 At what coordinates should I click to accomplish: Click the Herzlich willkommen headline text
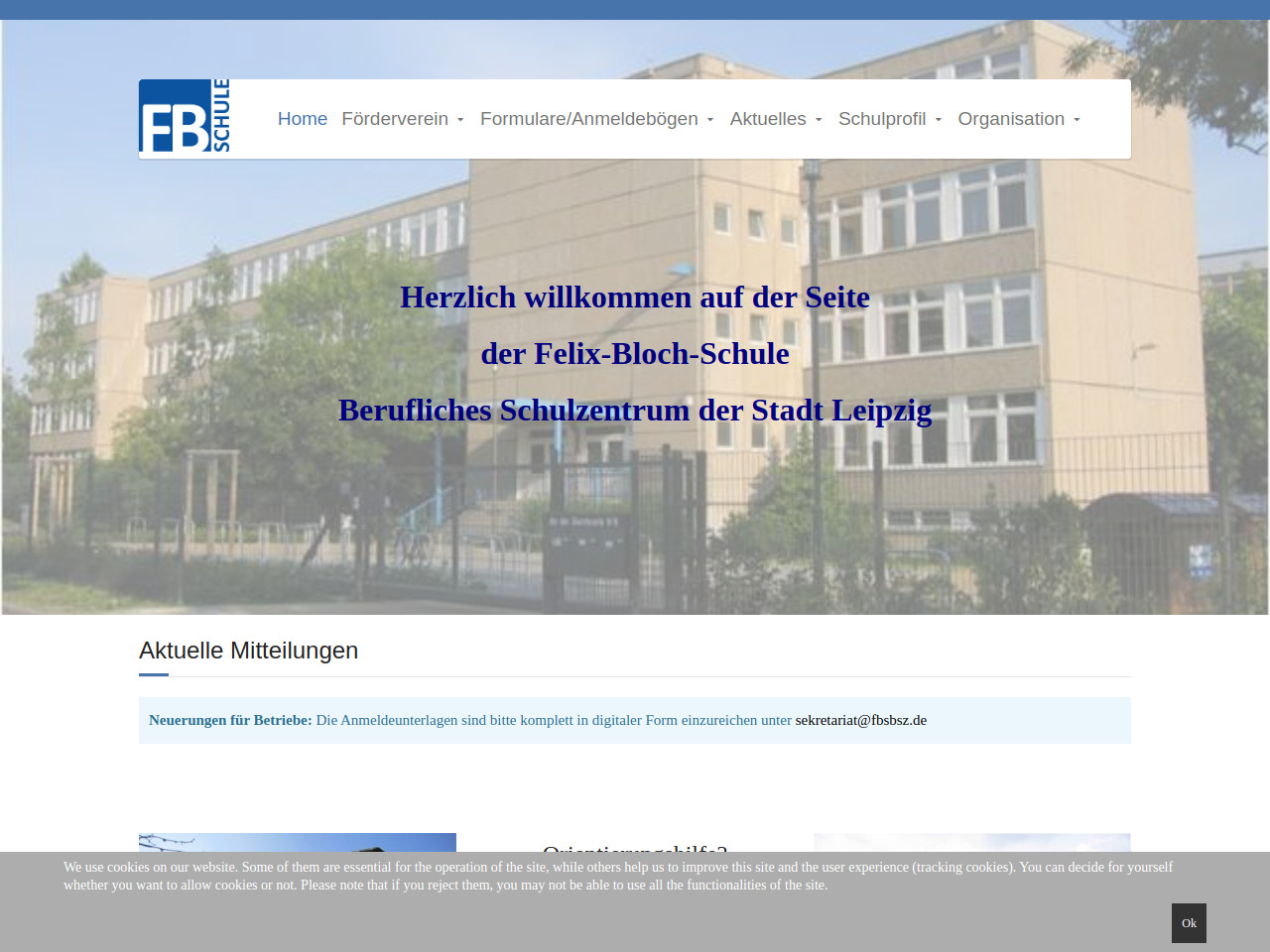tap(634, 297)
